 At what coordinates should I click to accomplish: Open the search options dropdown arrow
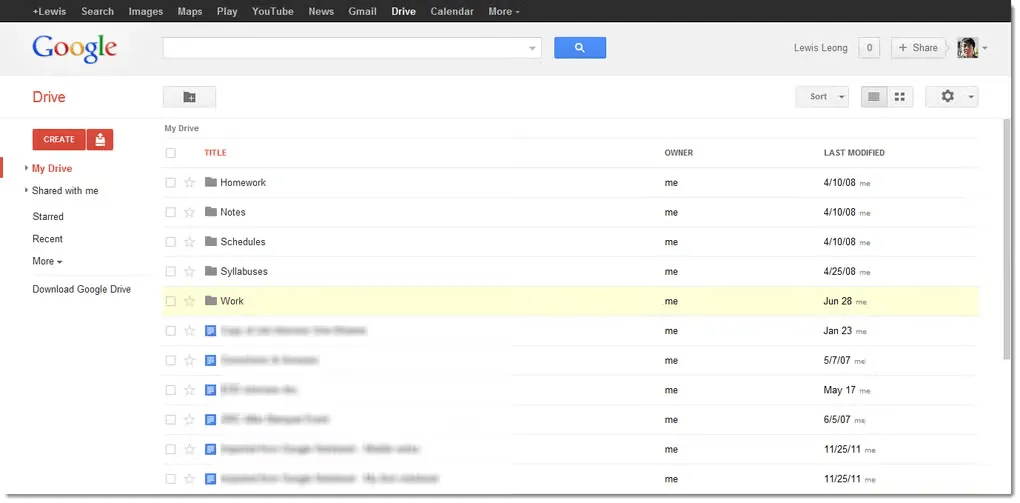[x=532, y=48]
